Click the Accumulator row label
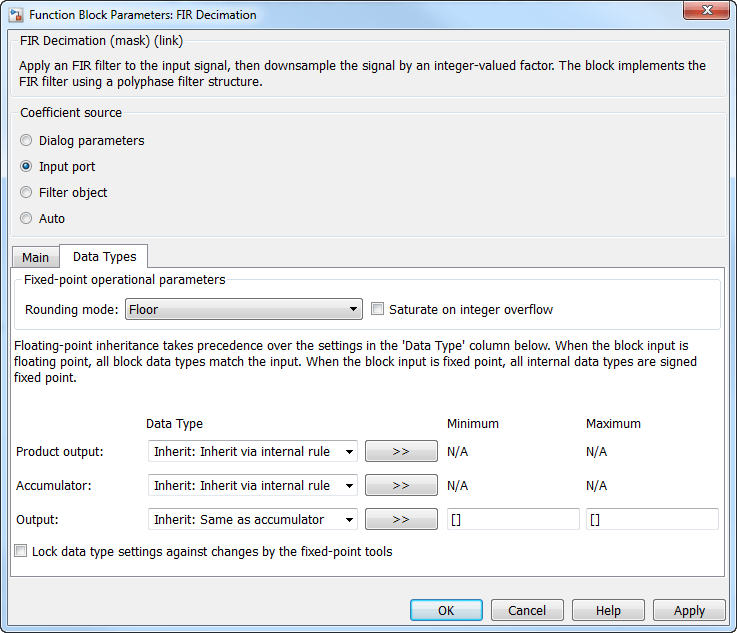The width and height of the screenshot is (737, 633). coord(54,485)
